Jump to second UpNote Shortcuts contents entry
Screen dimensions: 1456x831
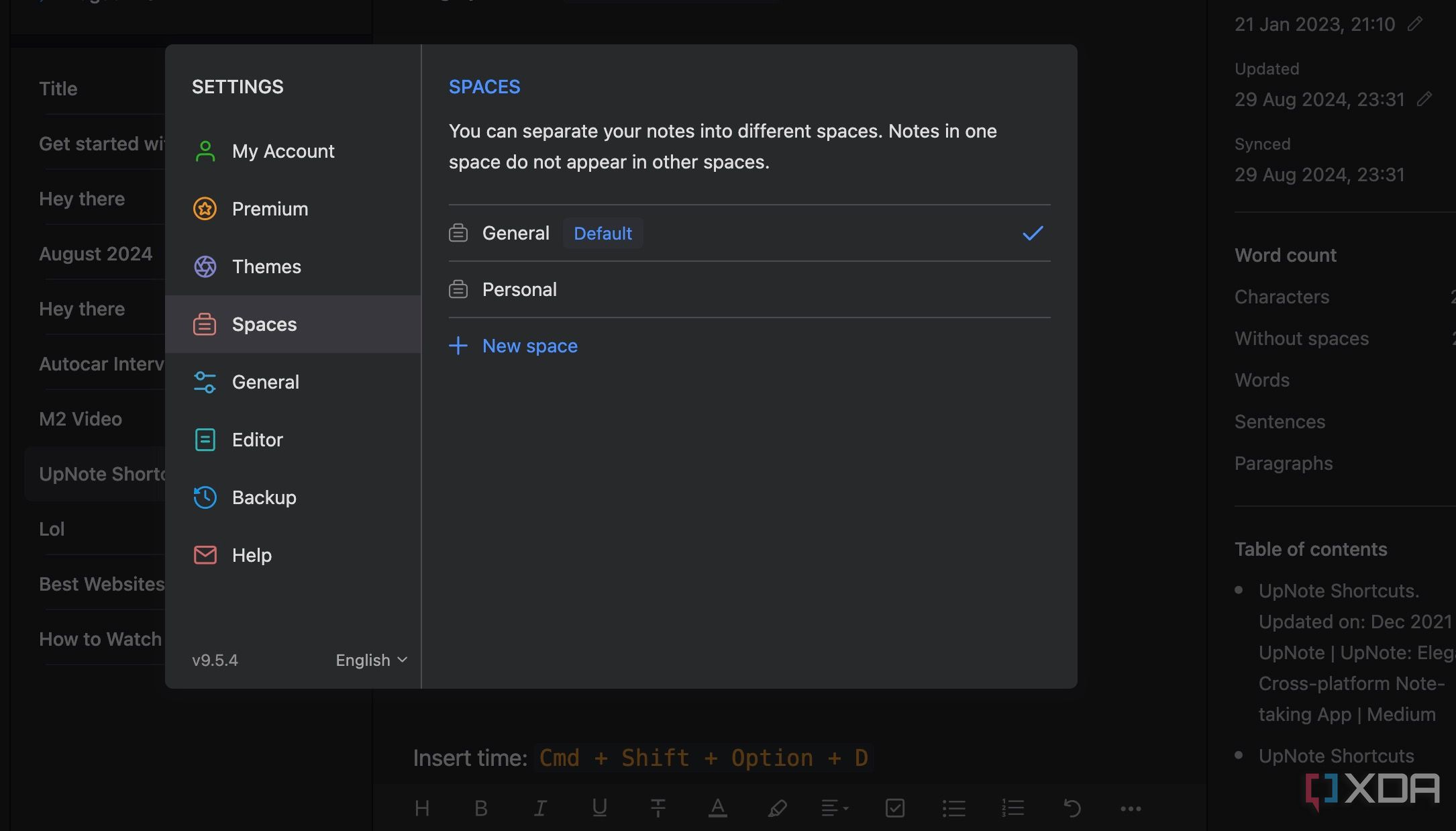click(x=1337, y=756)
